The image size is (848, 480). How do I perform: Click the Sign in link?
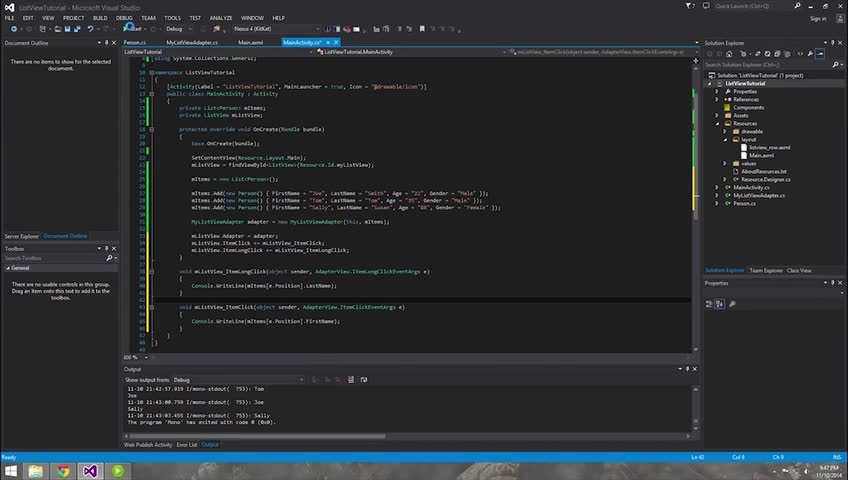click(818, 18)
